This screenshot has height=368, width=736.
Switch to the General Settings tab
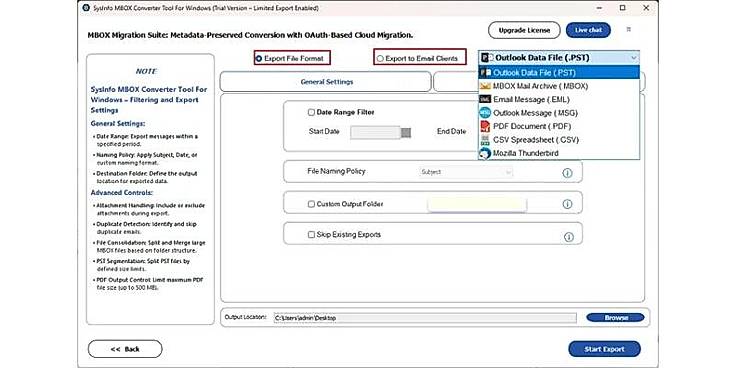[326, 82]
